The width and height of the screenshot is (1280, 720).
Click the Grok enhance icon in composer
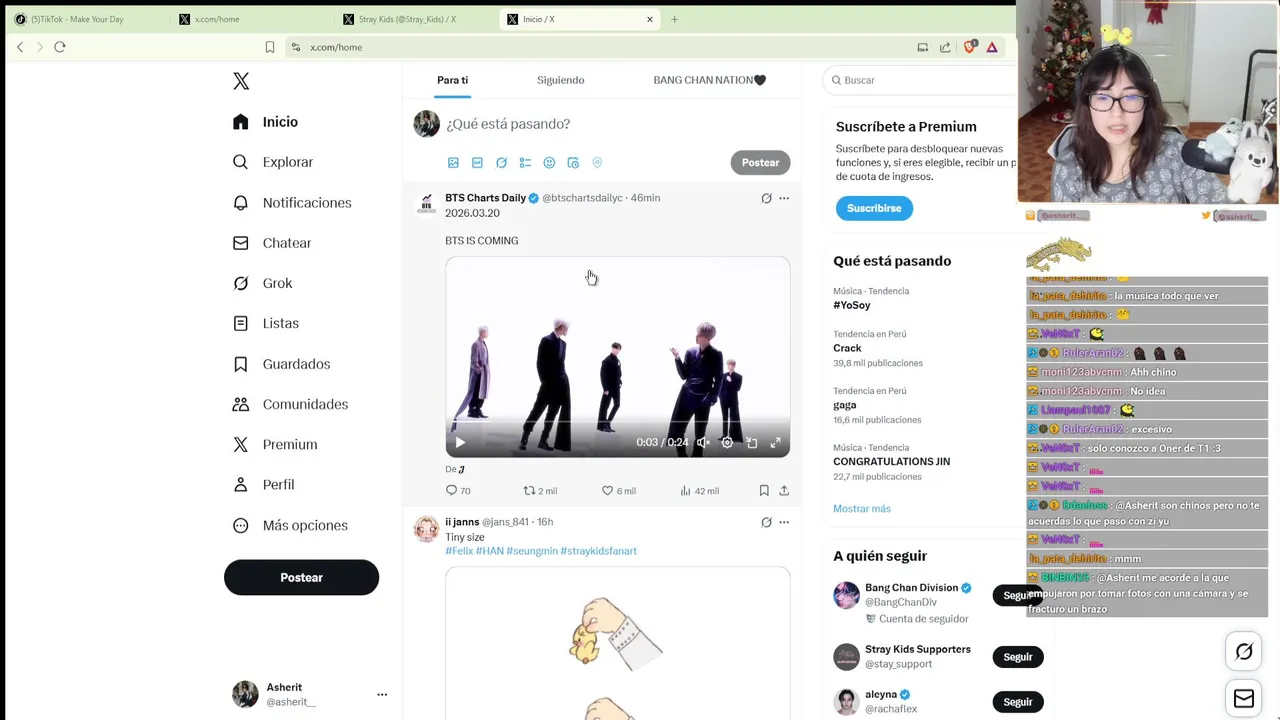point(501,163)
